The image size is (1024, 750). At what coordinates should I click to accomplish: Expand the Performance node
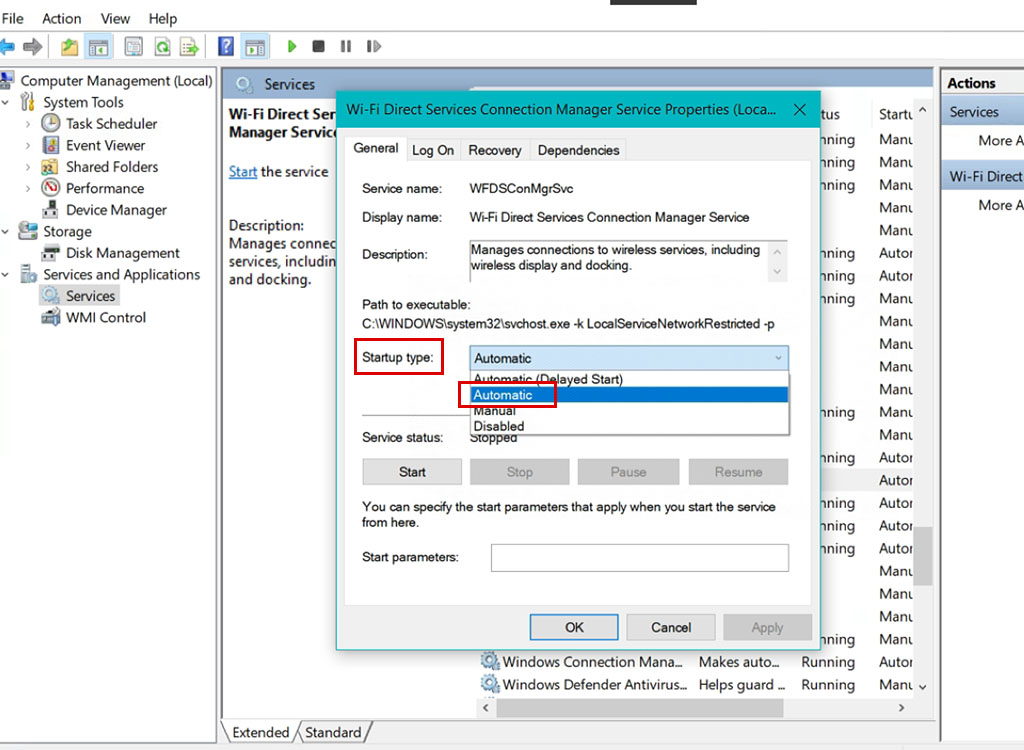pyautogui.click(x=27, y=189)
